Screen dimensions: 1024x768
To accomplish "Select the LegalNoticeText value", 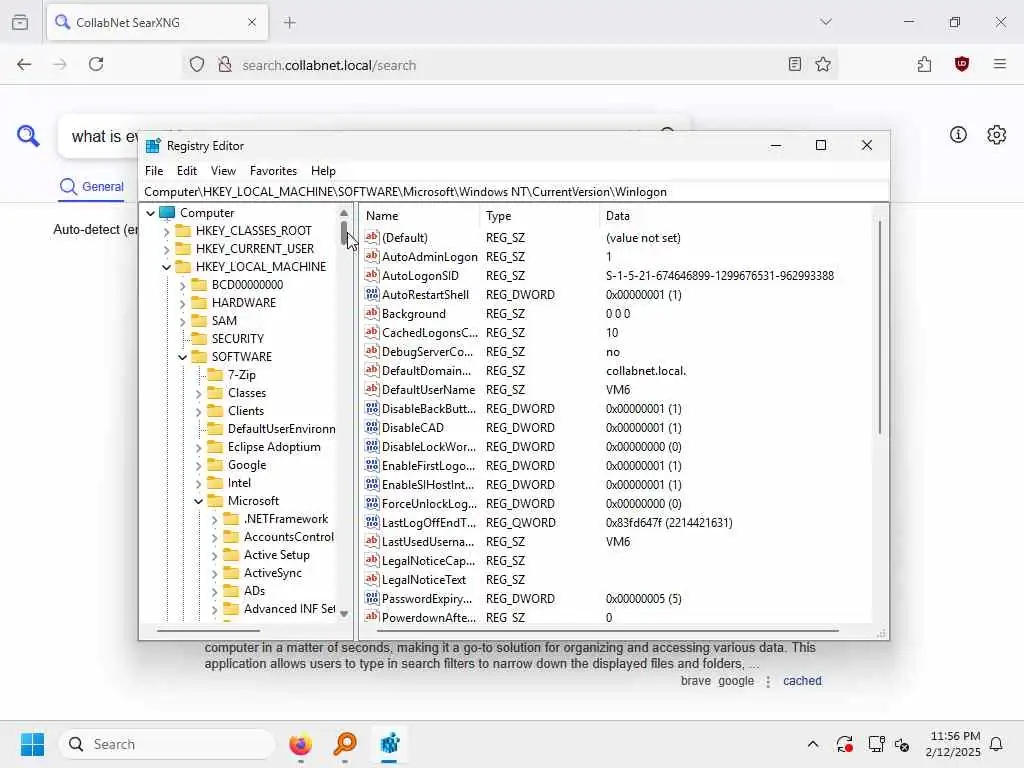I will click(424, 579).
